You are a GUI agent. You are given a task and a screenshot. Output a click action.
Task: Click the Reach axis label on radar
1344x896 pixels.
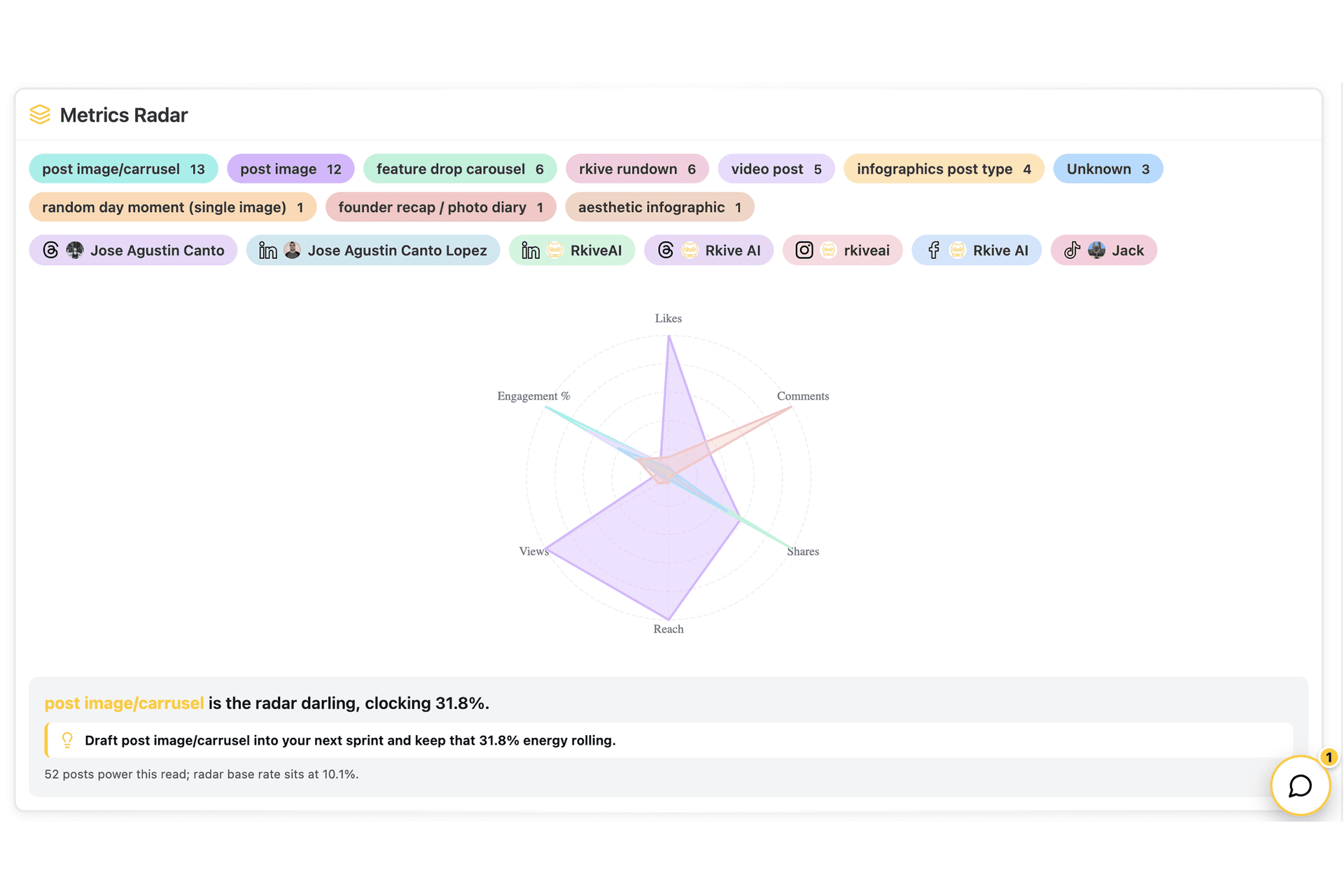point(668,629)
